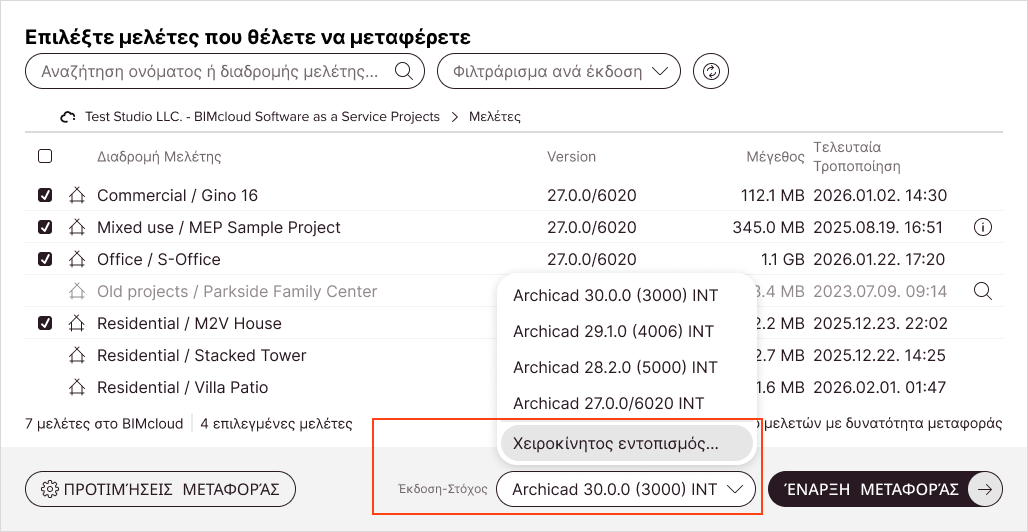This screenshot has height=532, width=1028.
Task: Click house icon beside Residential / Villa Patio
Action: pos(77,387)
